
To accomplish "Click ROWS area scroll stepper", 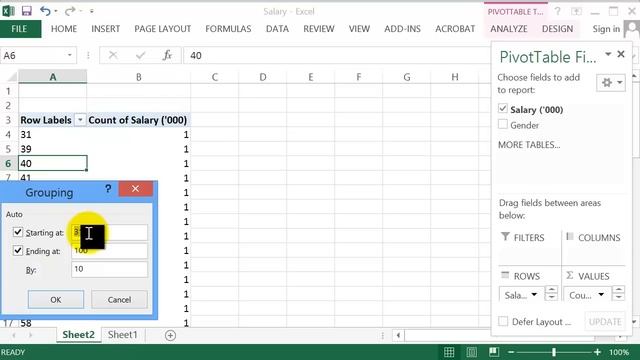I will click(x=551, y=293).
